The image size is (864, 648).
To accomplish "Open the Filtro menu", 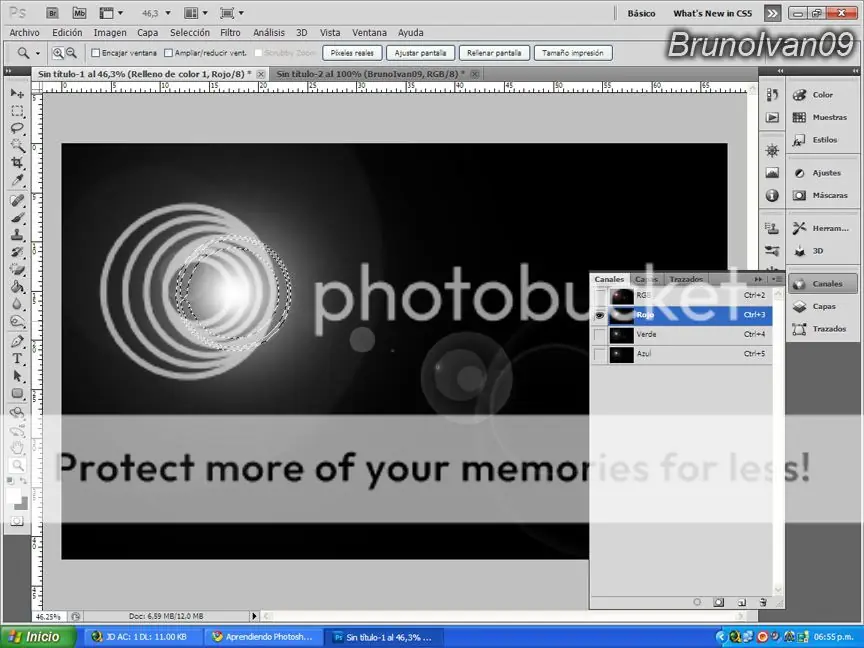I will 230,33.
